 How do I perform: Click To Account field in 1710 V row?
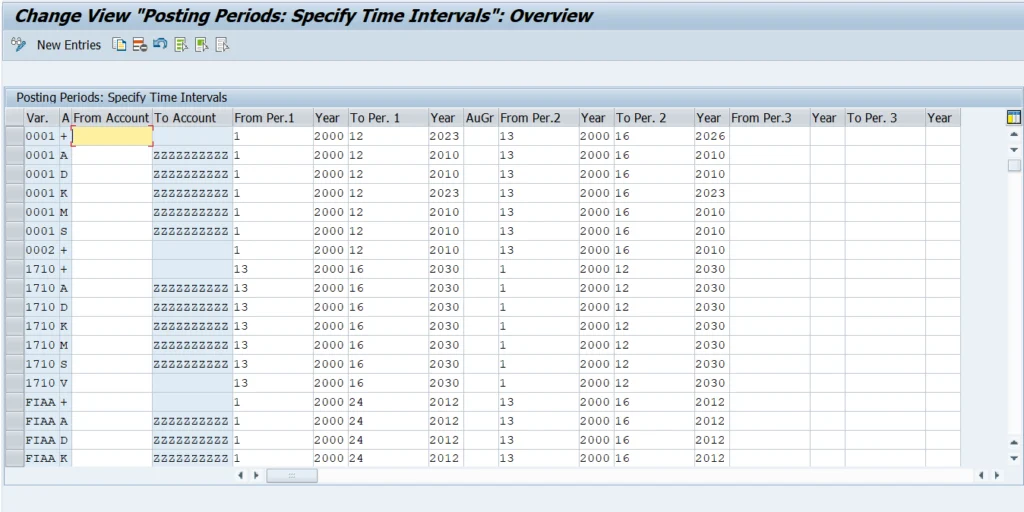coord(193,383)
